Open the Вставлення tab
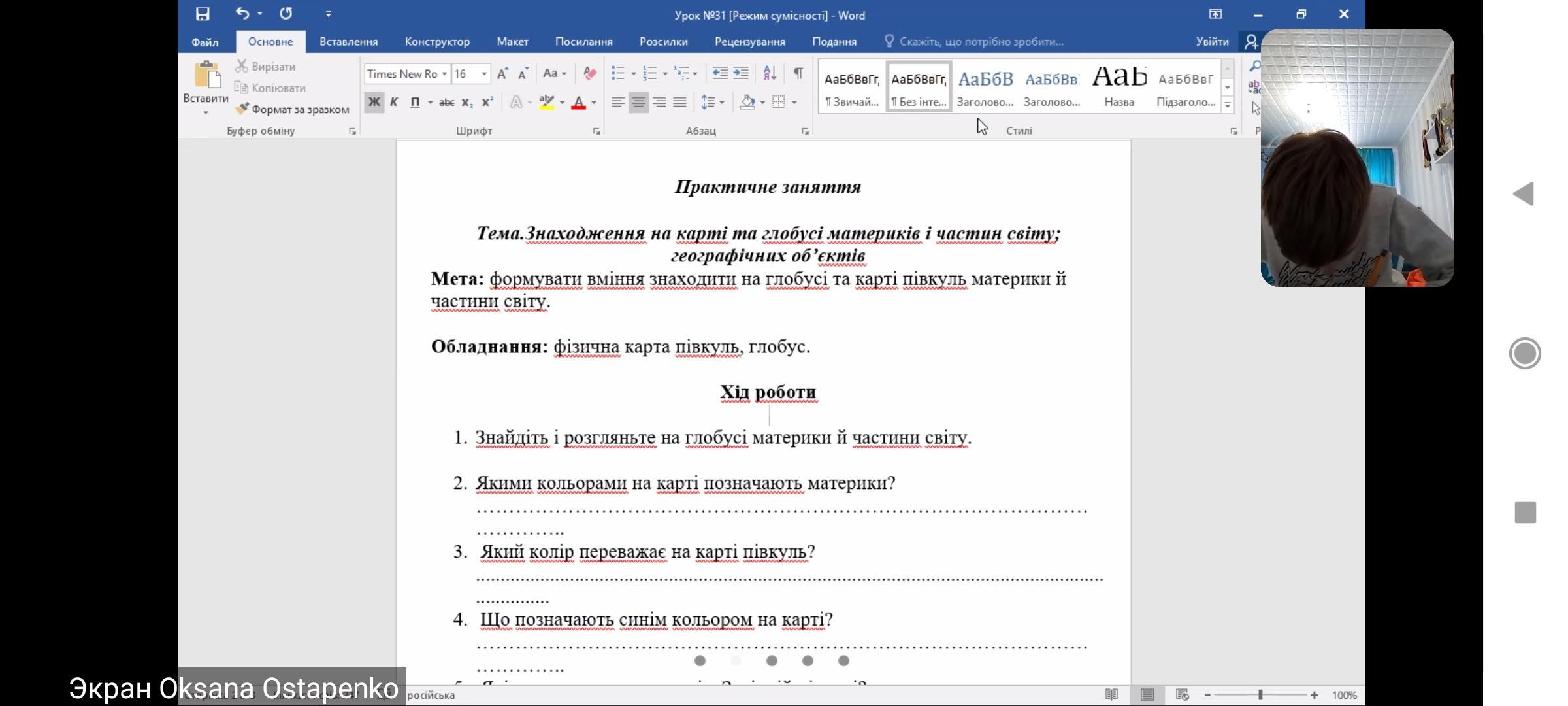1568x706 pixels. click(348, 42)
